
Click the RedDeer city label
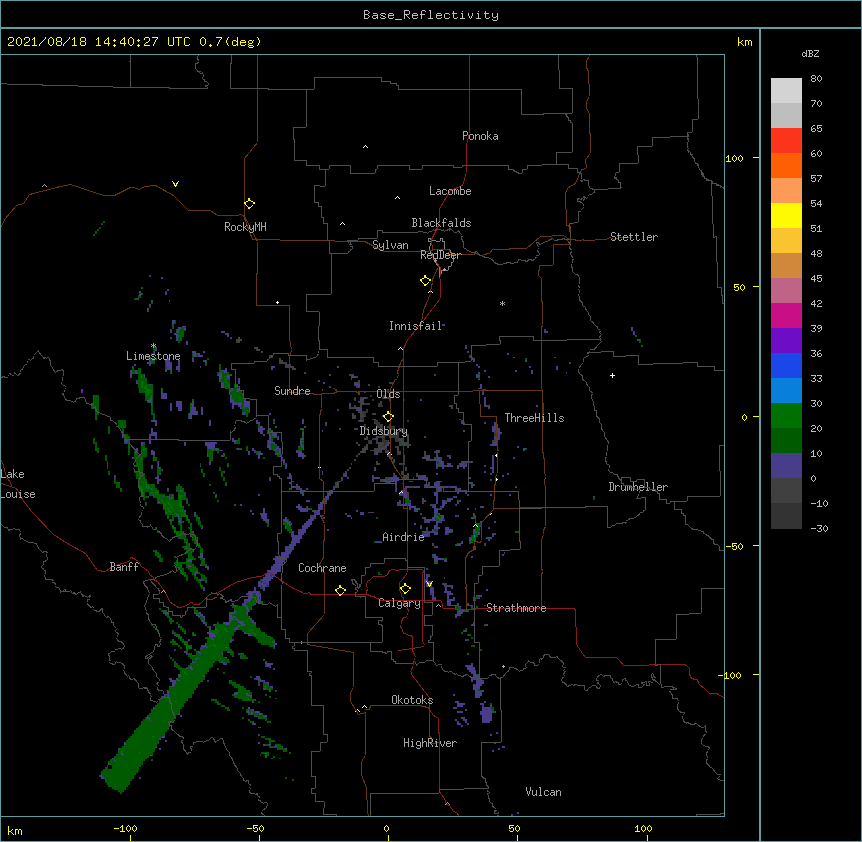[x=440, y=255]
